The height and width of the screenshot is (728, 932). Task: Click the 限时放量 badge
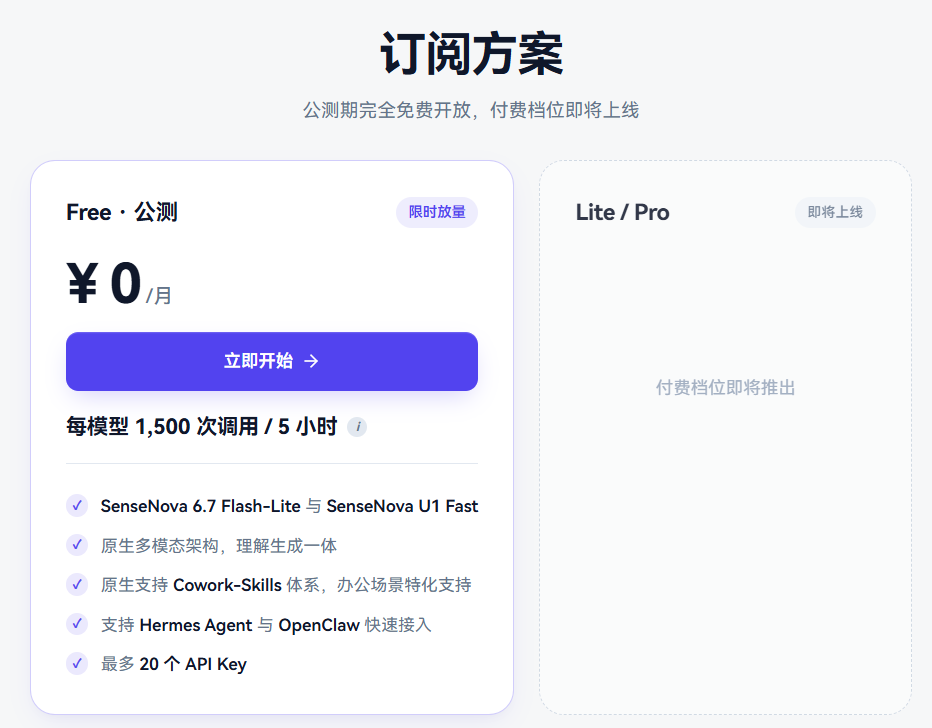coord(437,212)
